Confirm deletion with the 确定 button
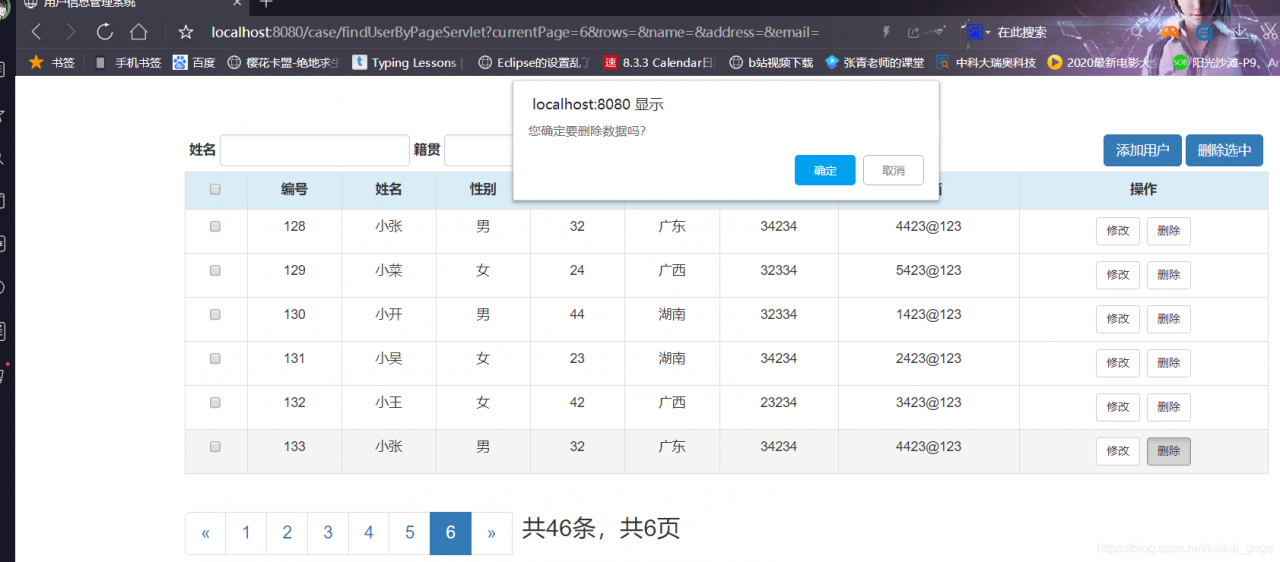The height and width of the screenshot is (562, 1280). click(x=825, y=170)
